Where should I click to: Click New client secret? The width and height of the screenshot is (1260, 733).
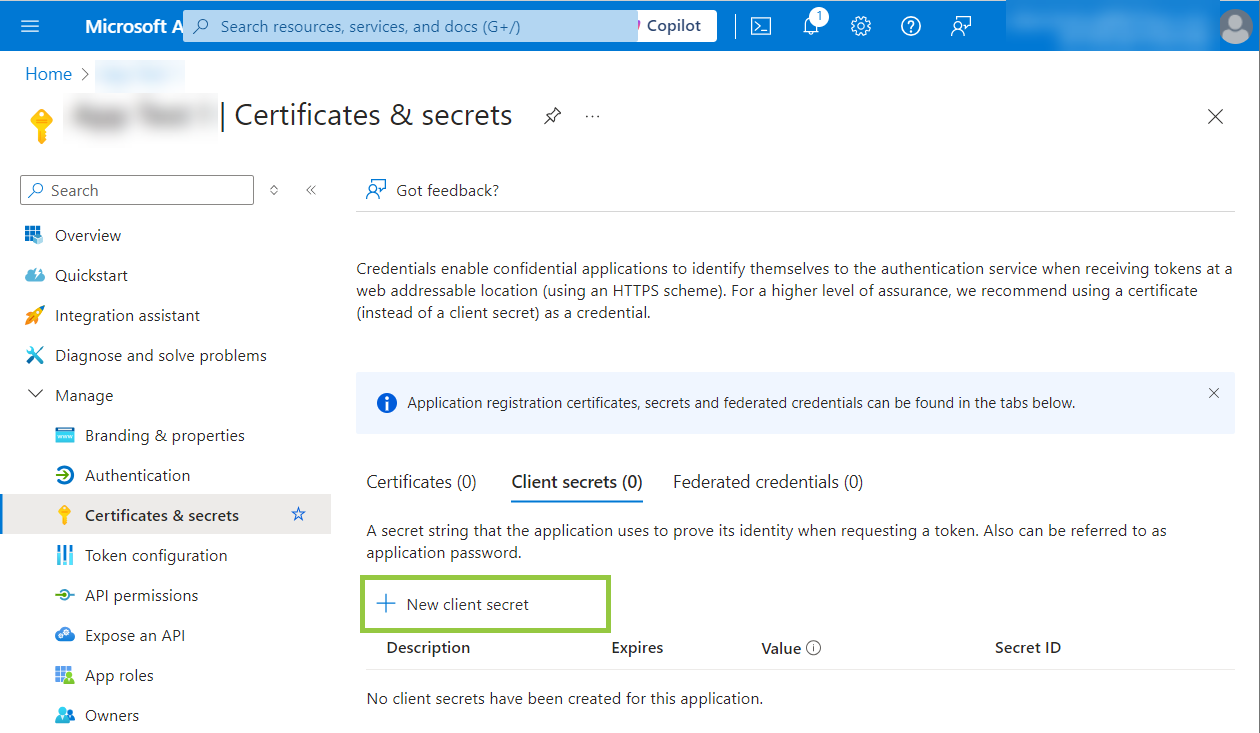(467, 604)
